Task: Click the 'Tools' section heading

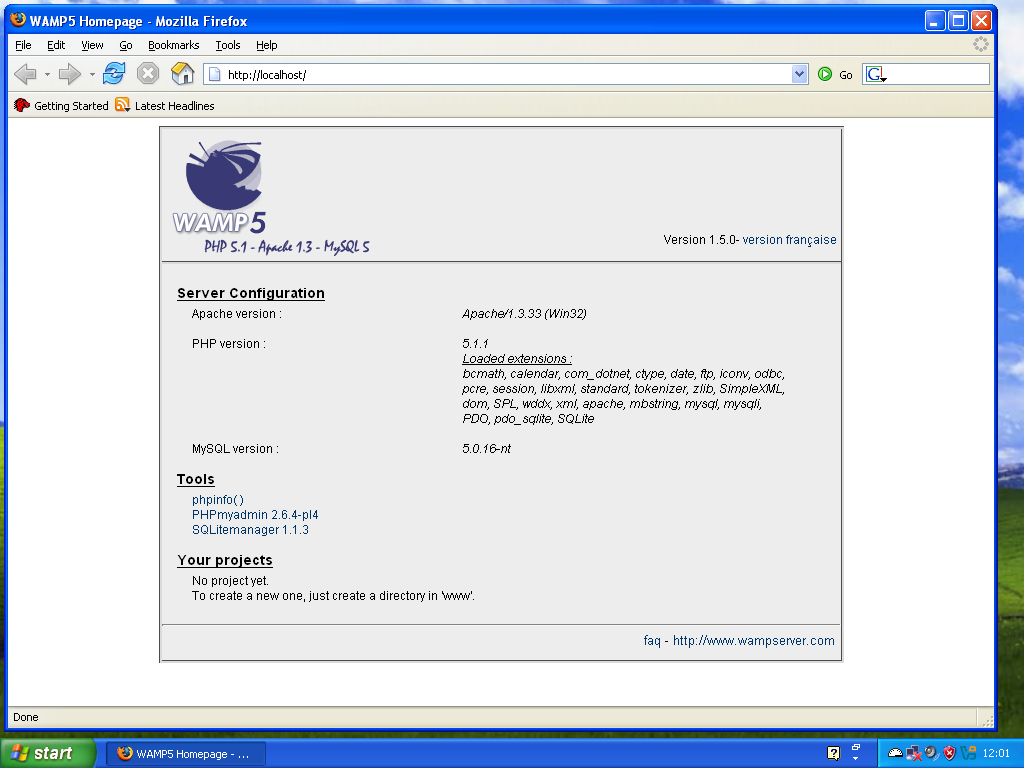Action: coord(195,479)
